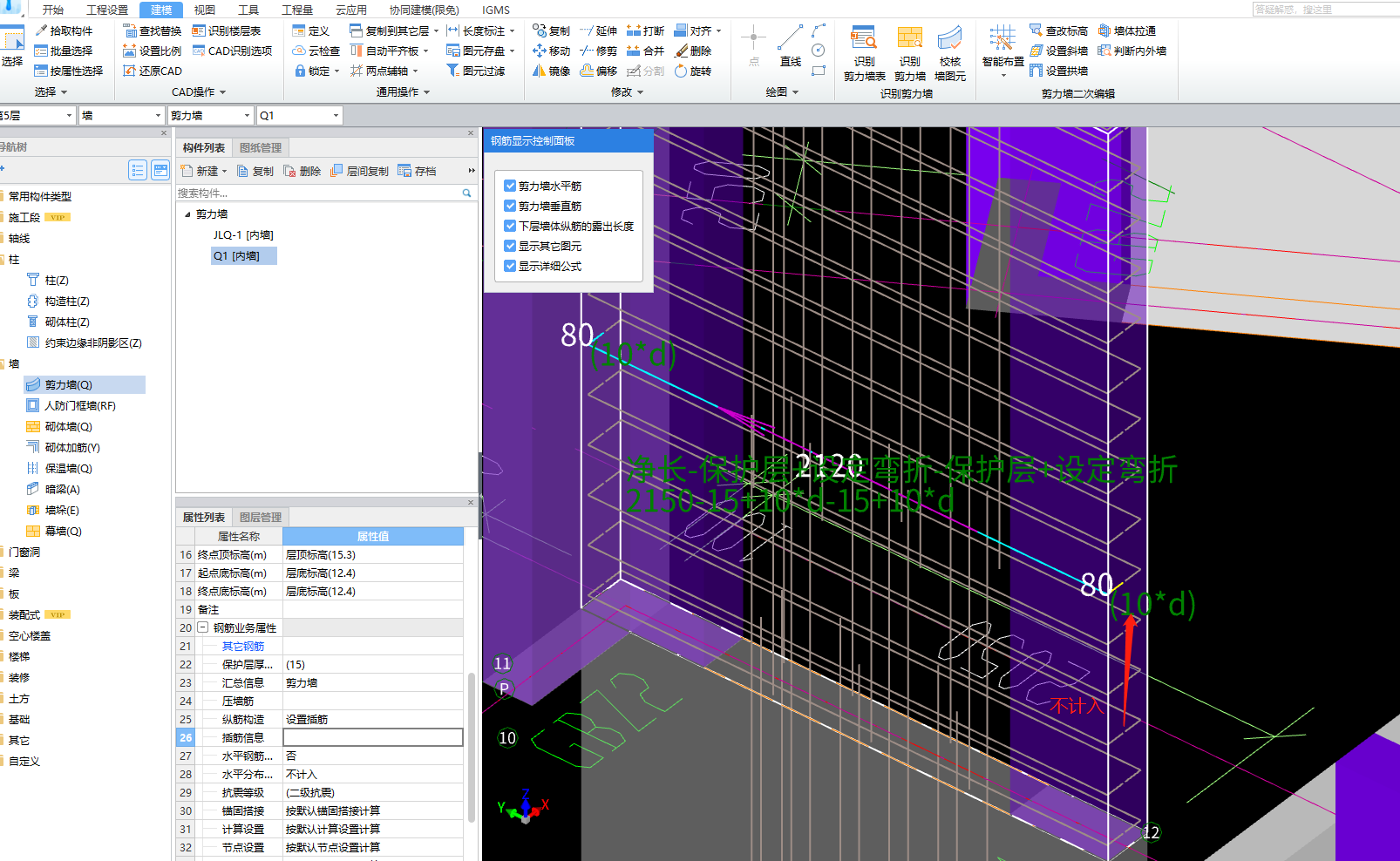Select the 偏移 offset tool

coord(598,71)
